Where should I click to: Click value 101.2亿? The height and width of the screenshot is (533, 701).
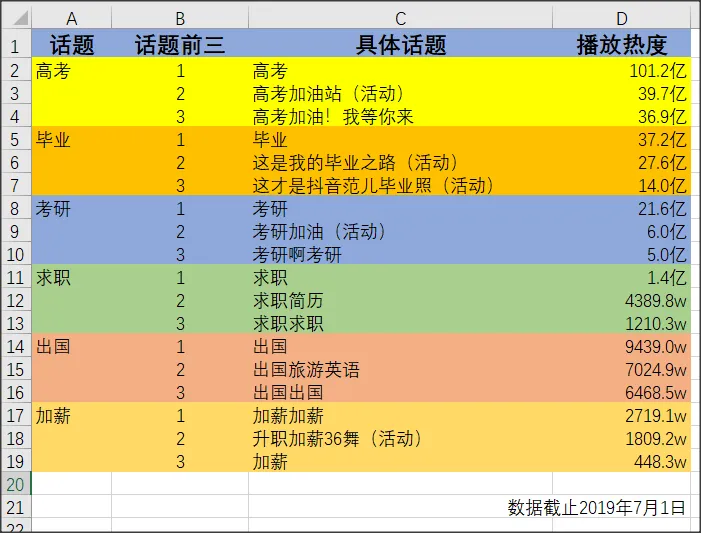pos(657,71)
